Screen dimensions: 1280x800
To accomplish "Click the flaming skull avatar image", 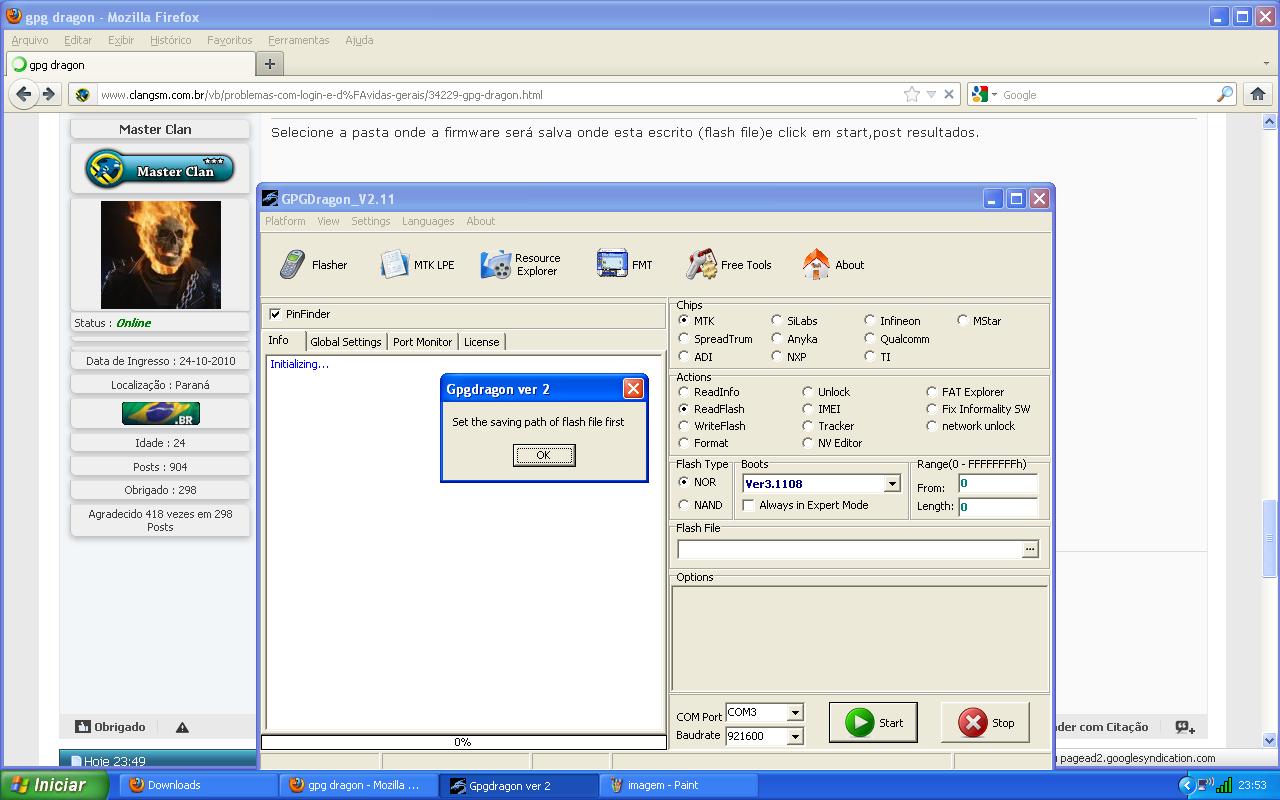I will pos(161,255).
